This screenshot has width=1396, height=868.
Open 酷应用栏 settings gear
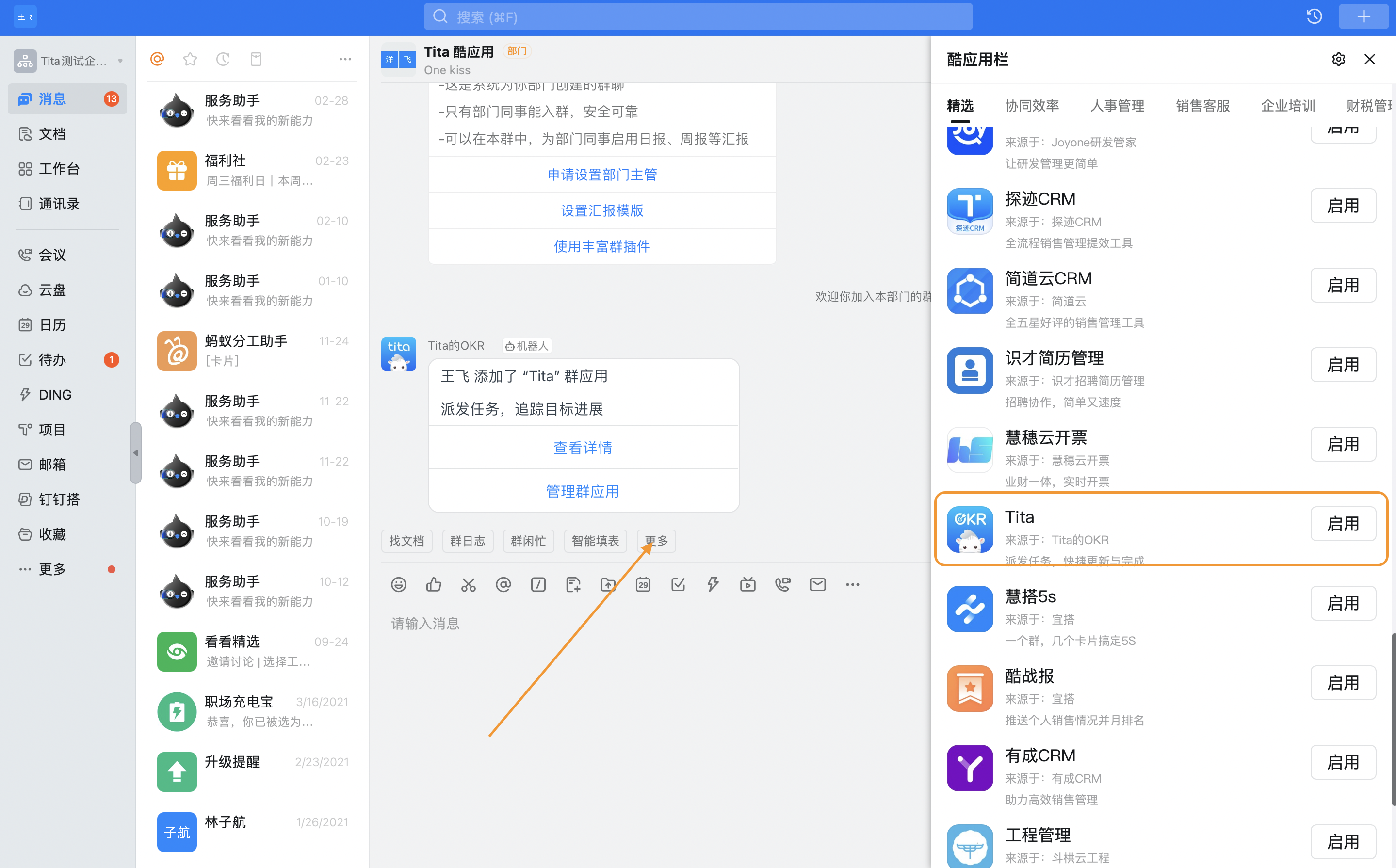click(x=1338, y=59)
